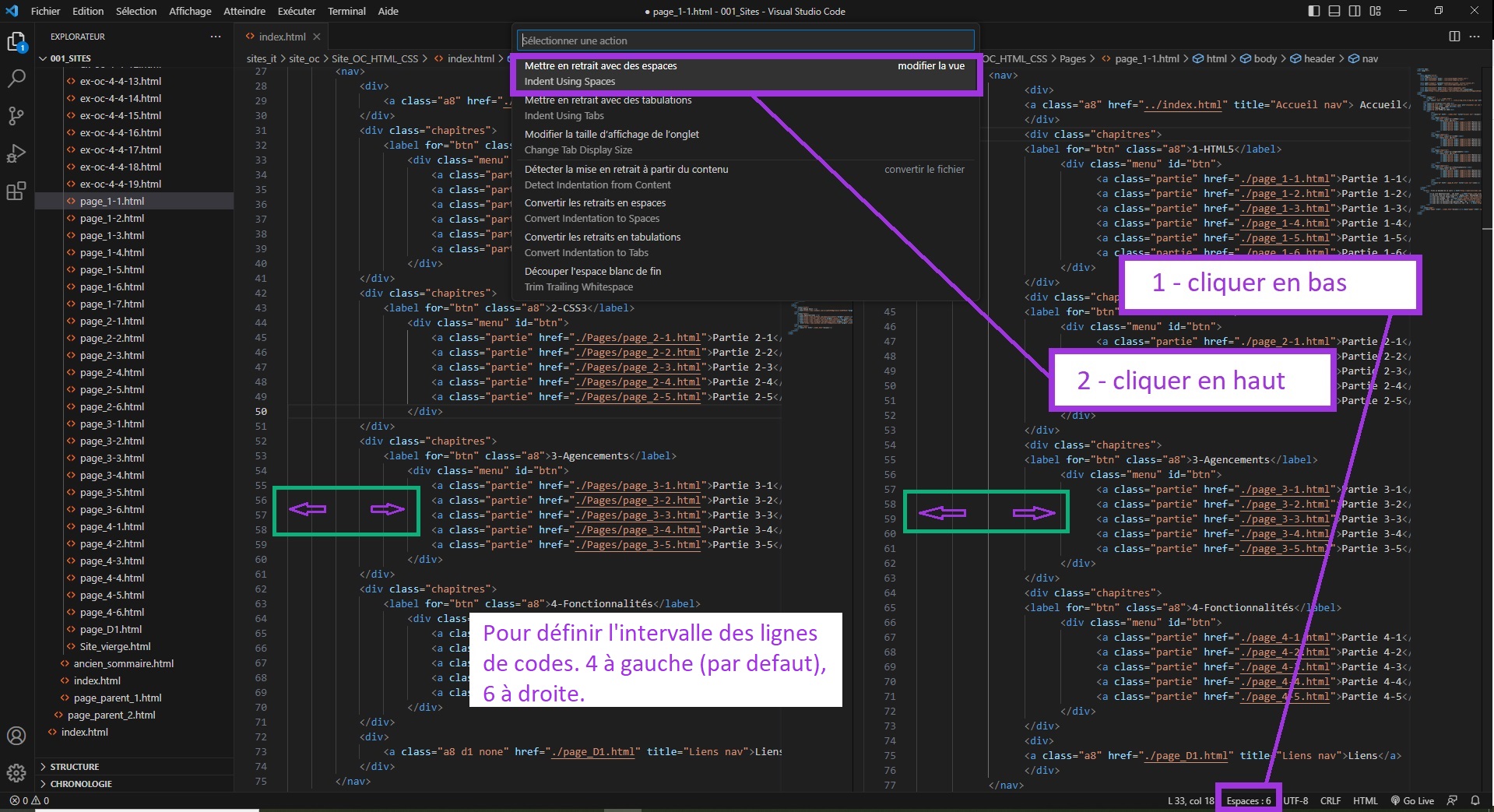Click 'Espaces : 6' in status bar
This screenshot has width=1494, height=812.
click(x=1248, y=800)
